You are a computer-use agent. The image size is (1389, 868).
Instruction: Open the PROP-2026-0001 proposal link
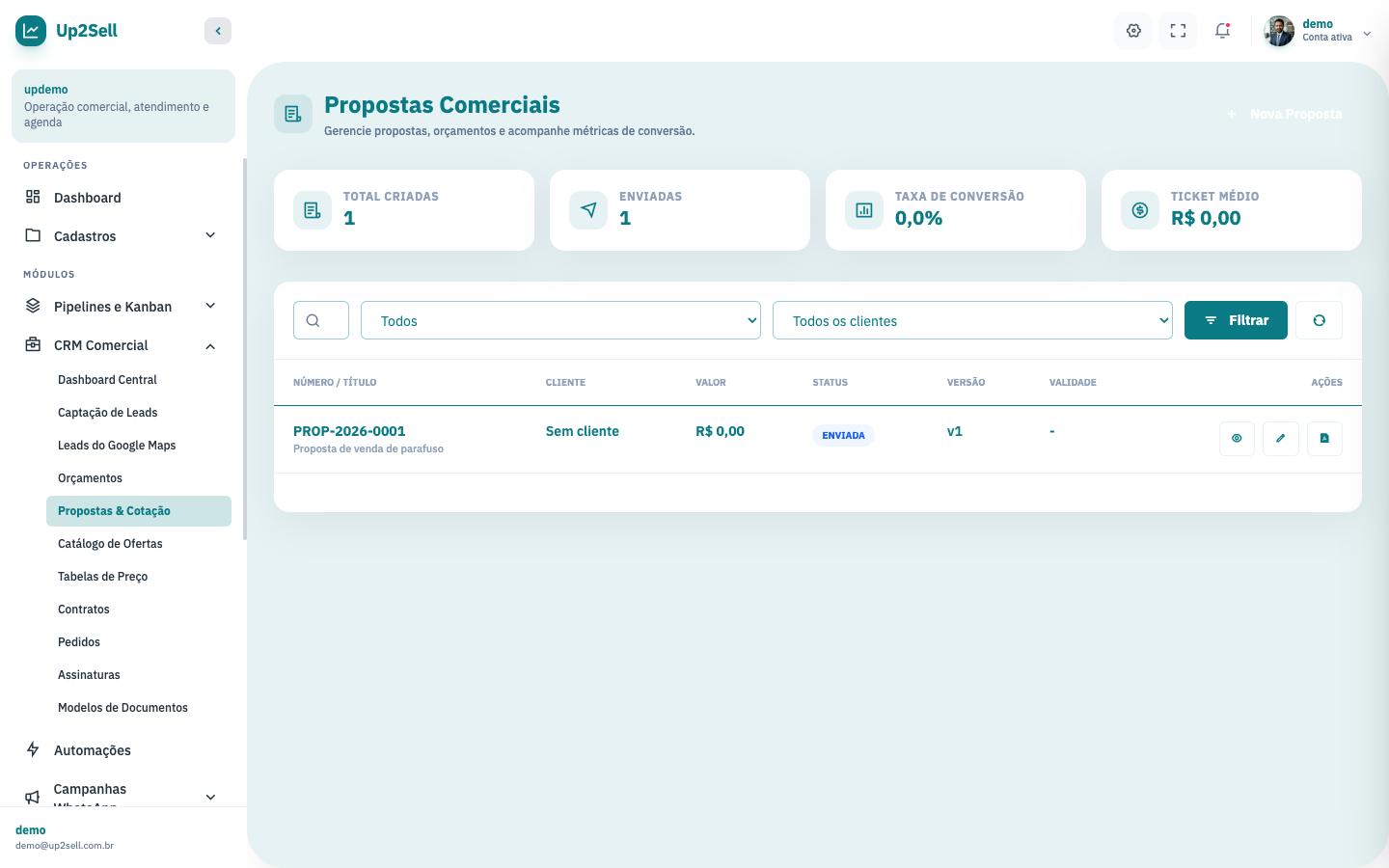tap(349, 431)
